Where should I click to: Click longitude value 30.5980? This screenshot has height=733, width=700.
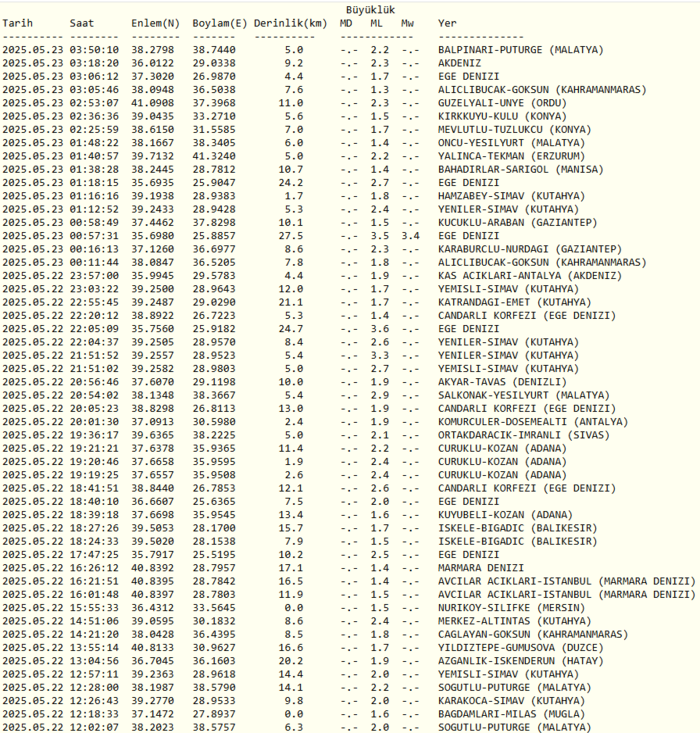214,422
